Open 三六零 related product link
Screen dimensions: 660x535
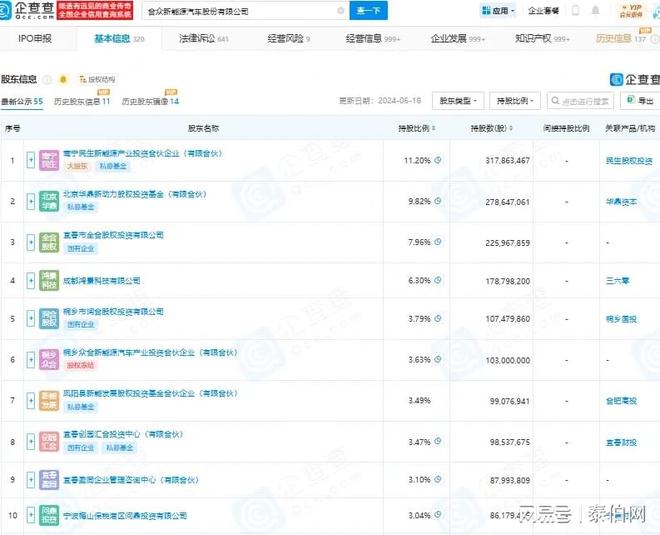617,280
